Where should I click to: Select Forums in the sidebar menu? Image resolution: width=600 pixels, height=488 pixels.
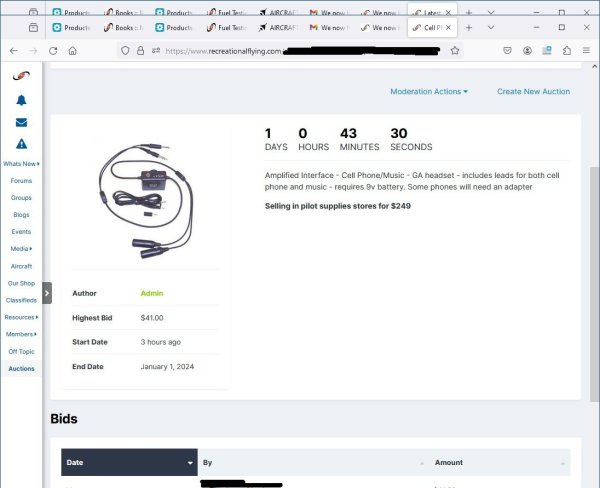21,181
